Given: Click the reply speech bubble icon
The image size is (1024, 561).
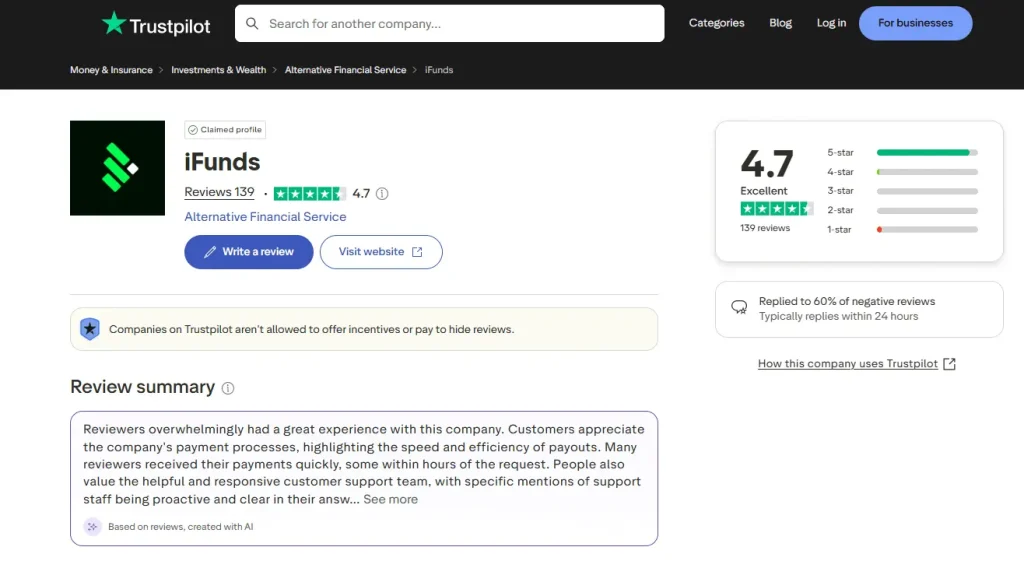Looking at the screenshot, I should click(x=739, y=308).
